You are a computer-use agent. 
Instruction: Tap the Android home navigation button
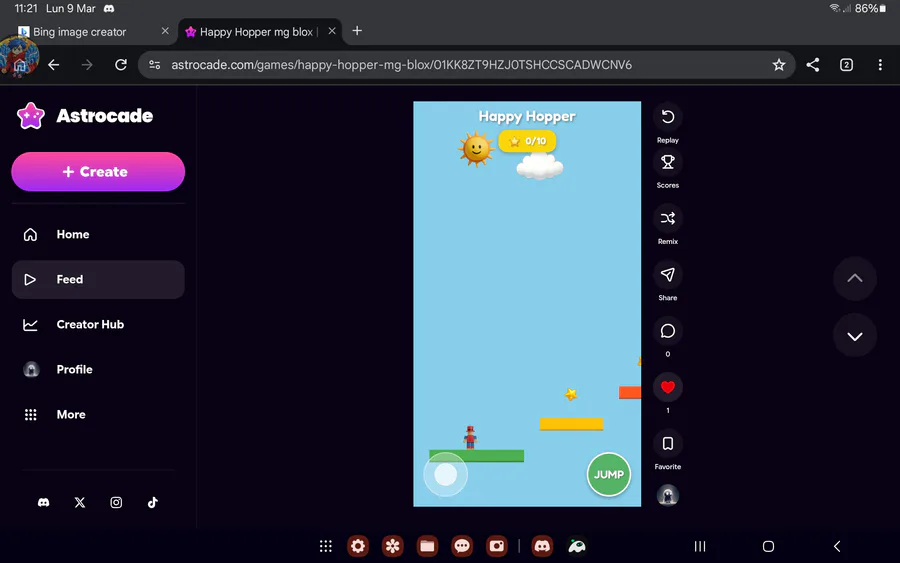[768, 546]
